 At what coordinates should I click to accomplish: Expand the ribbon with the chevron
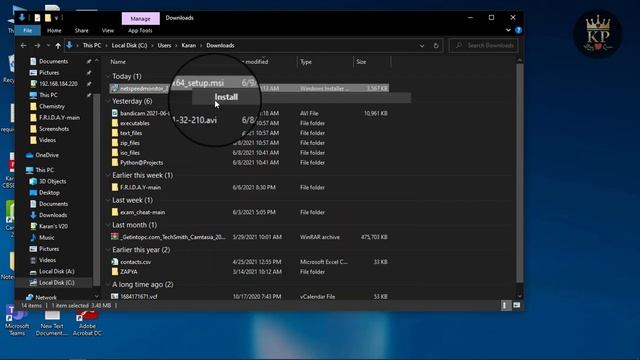(508, 30)
